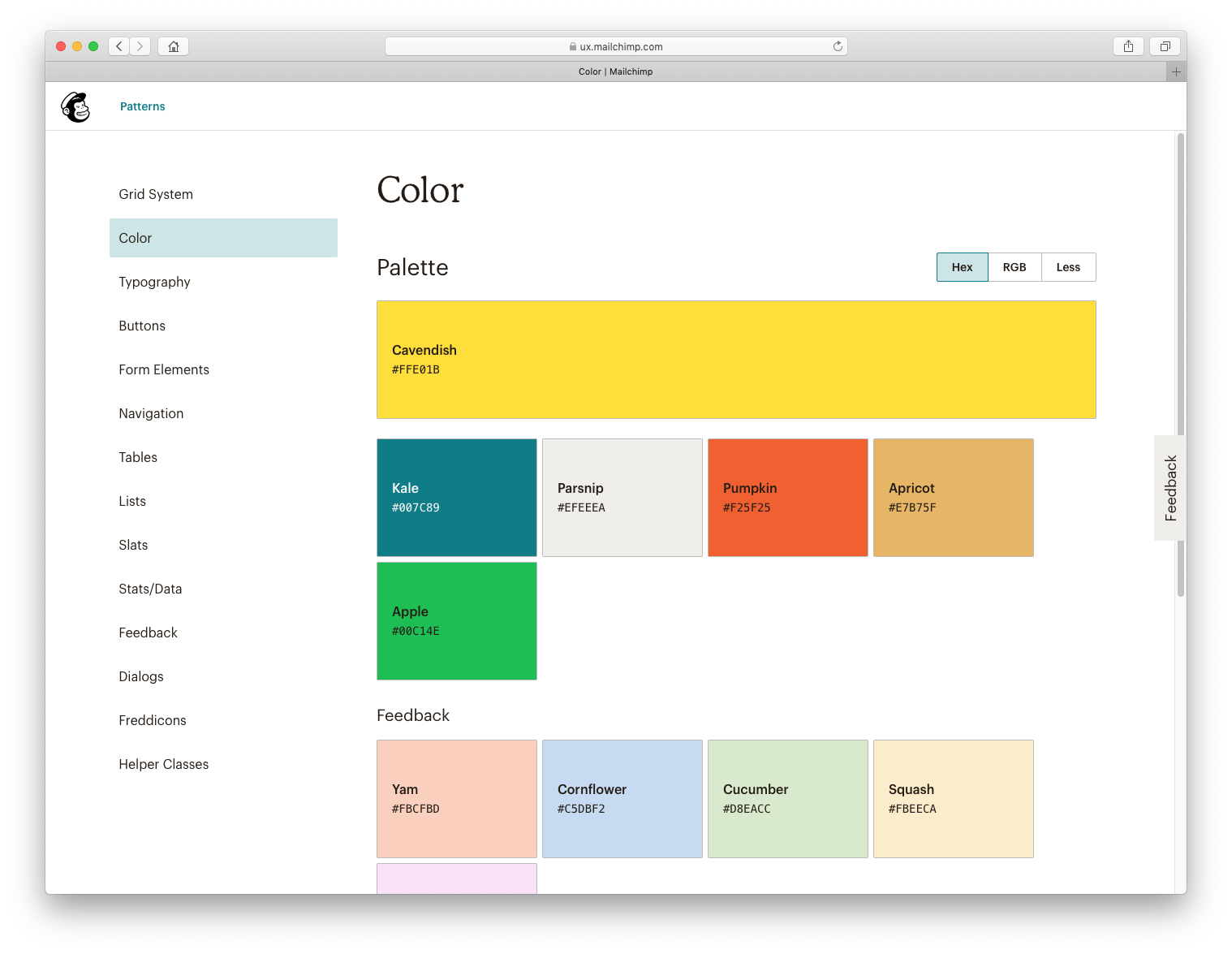Select the Cavendish yellow swatch
Screen dimensions: 1232x954
point(736,360)
